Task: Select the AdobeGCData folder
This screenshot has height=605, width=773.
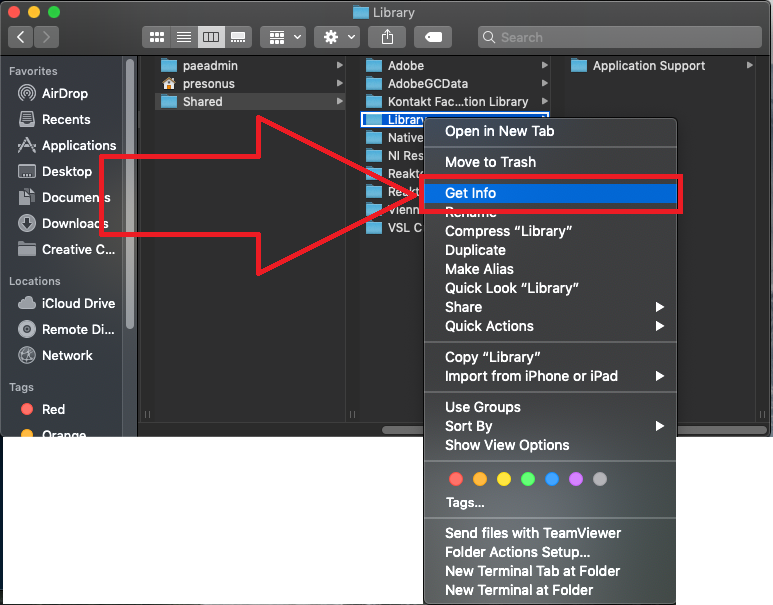Action: (427, 84)
